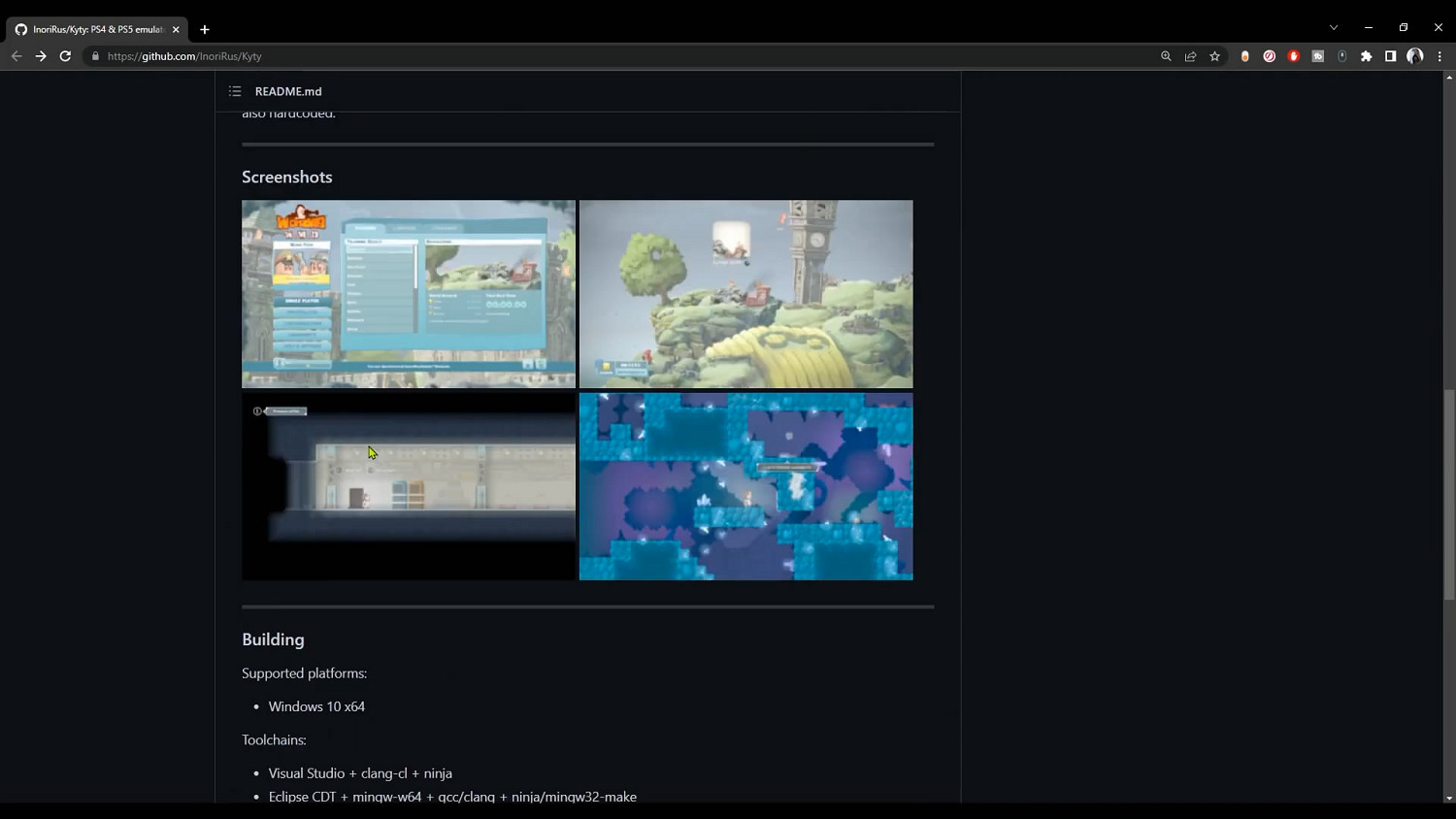
Task: Open the user profile avatar menu
Action: pos(1415,56)
